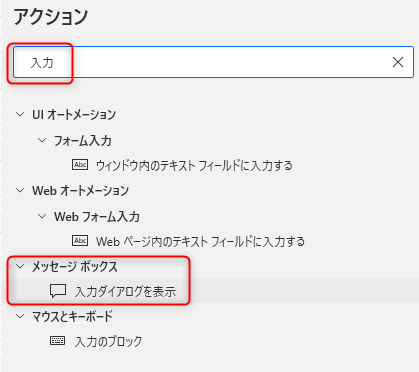The image size is (419, 372).
Task: Collapse the メッセージ ボックス group chevron
Action: tap(20, 266)
